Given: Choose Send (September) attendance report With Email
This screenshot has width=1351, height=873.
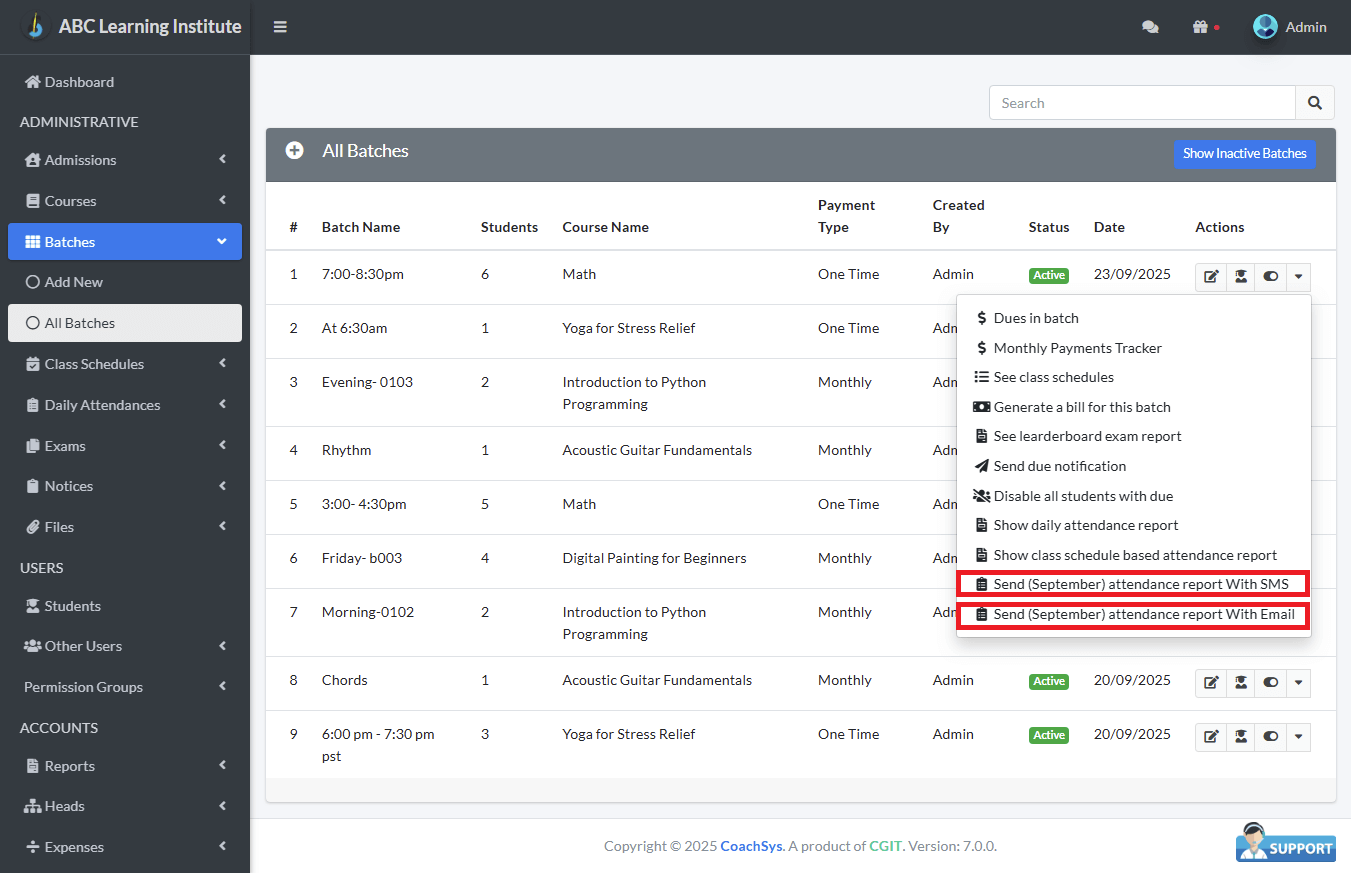Looking at the screenshot, I should tap(1134, 615).
